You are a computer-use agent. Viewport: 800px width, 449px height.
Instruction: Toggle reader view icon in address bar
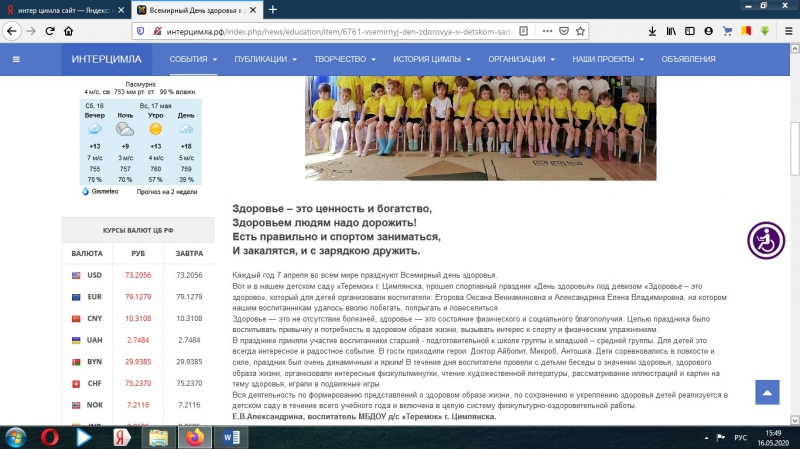523,31
